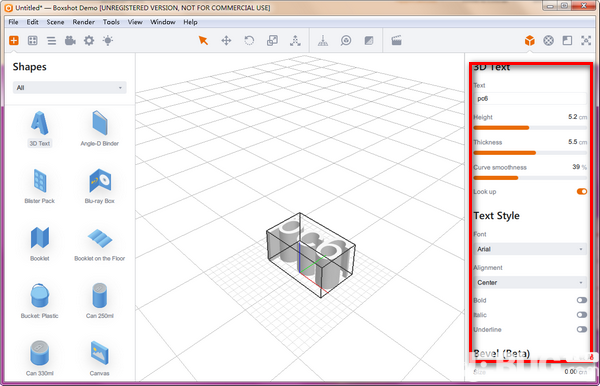Open the Scene menu
Screen dimensions: 600x386
(x=55, y=22)
